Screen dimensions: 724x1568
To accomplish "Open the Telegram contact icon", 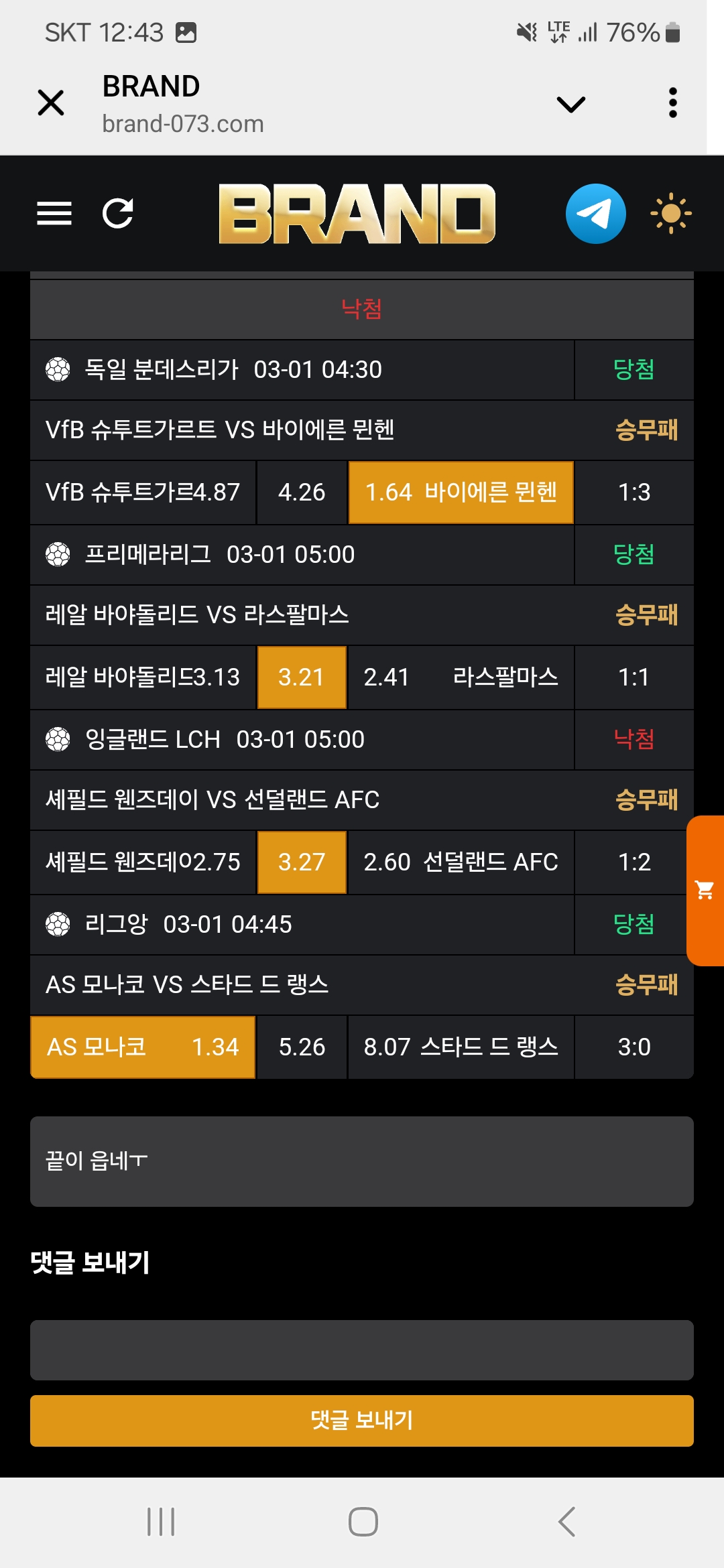I will click(595, 214).
